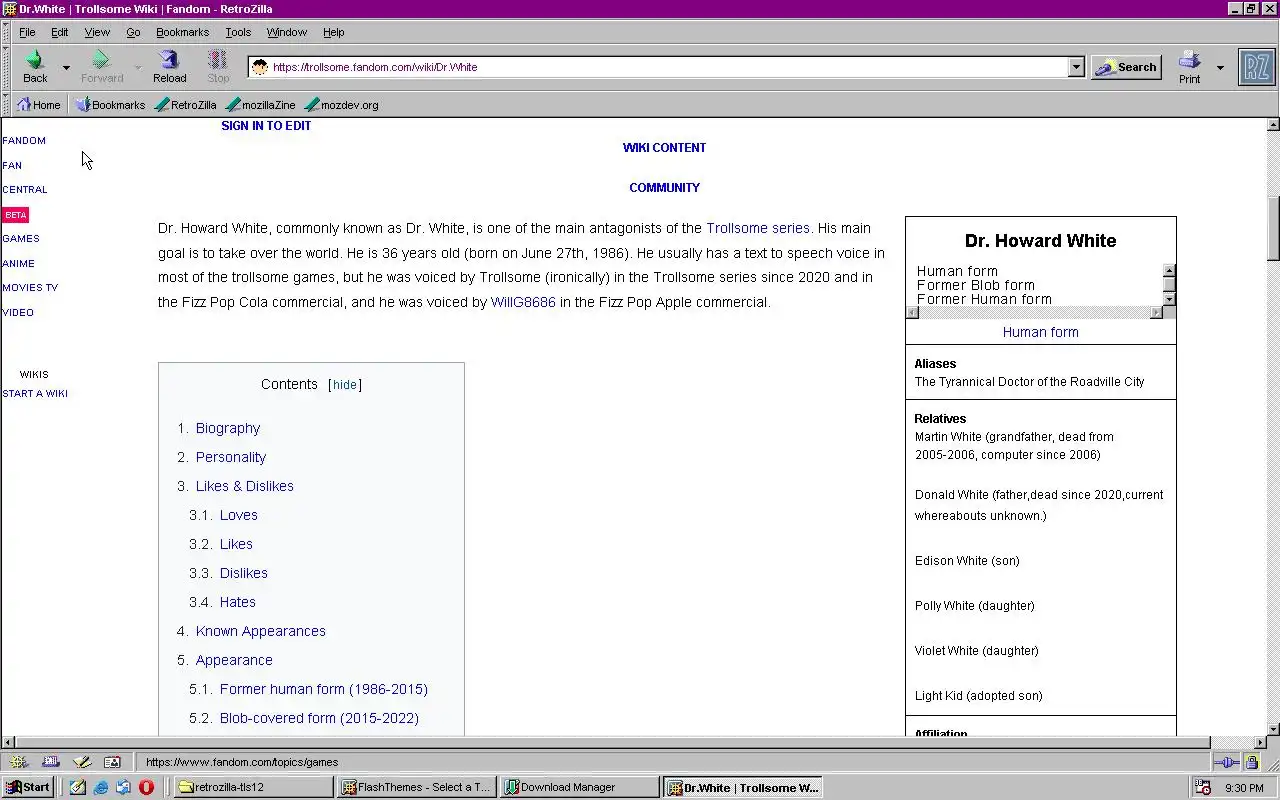Click the system tray icon beside the clock
Screen dimensions: 1280x800
1204,788
